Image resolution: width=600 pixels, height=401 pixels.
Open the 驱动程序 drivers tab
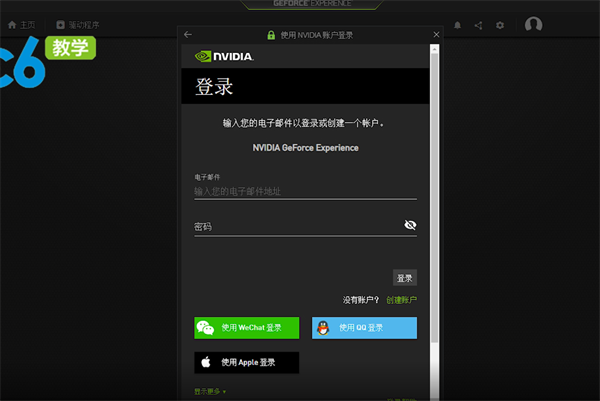78,25
